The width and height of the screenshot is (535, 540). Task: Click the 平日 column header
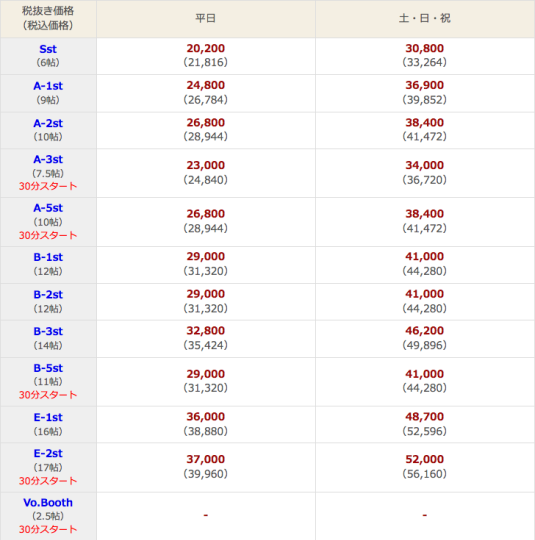tap(206, 18)
